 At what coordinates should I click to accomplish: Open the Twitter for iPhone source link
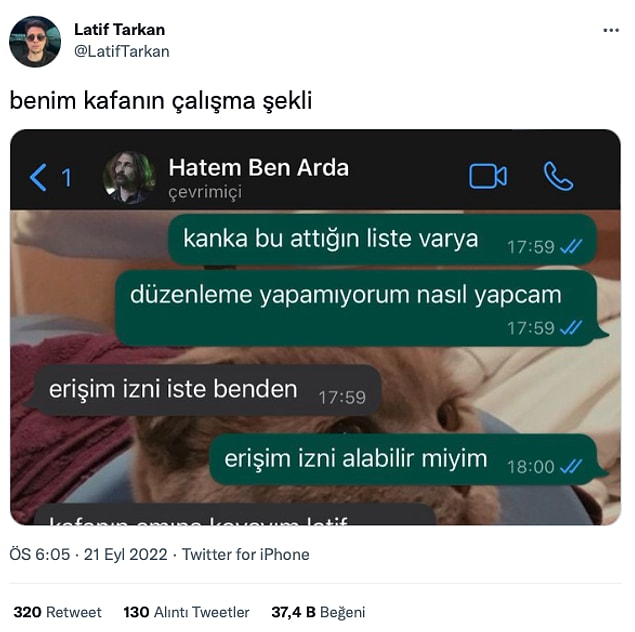pyautogui.click(x=245, y=554)
